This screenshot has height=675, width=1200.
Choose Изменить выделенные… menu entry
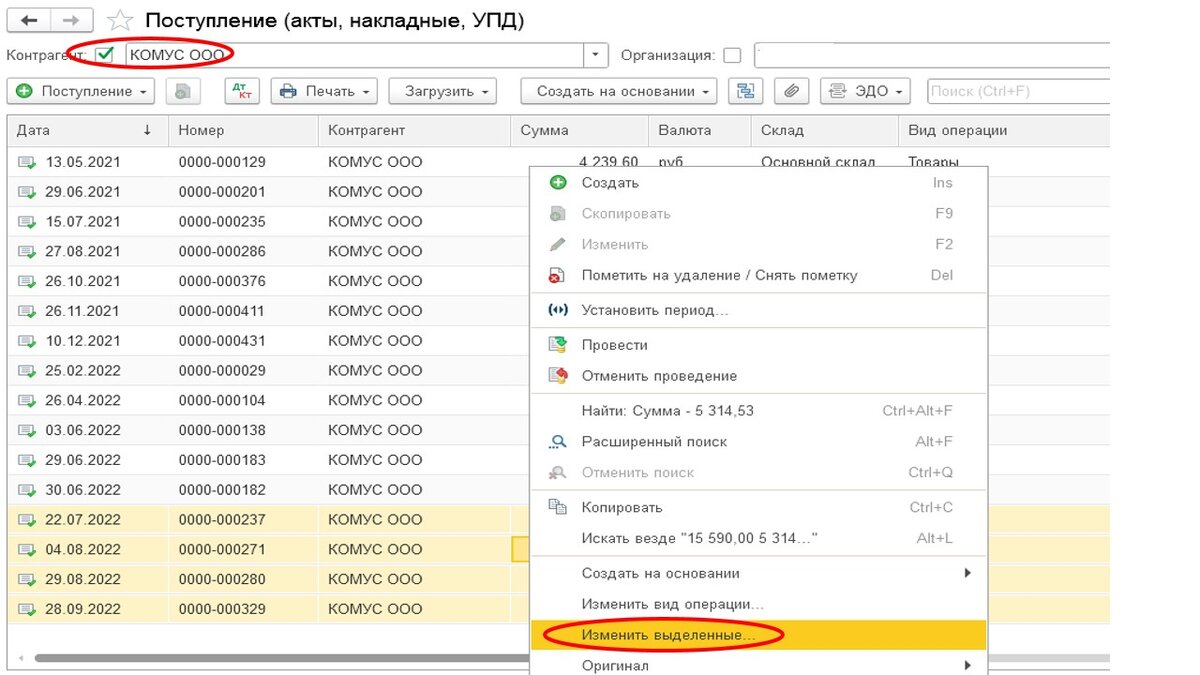pyautogui.click(x=758, y=635)
